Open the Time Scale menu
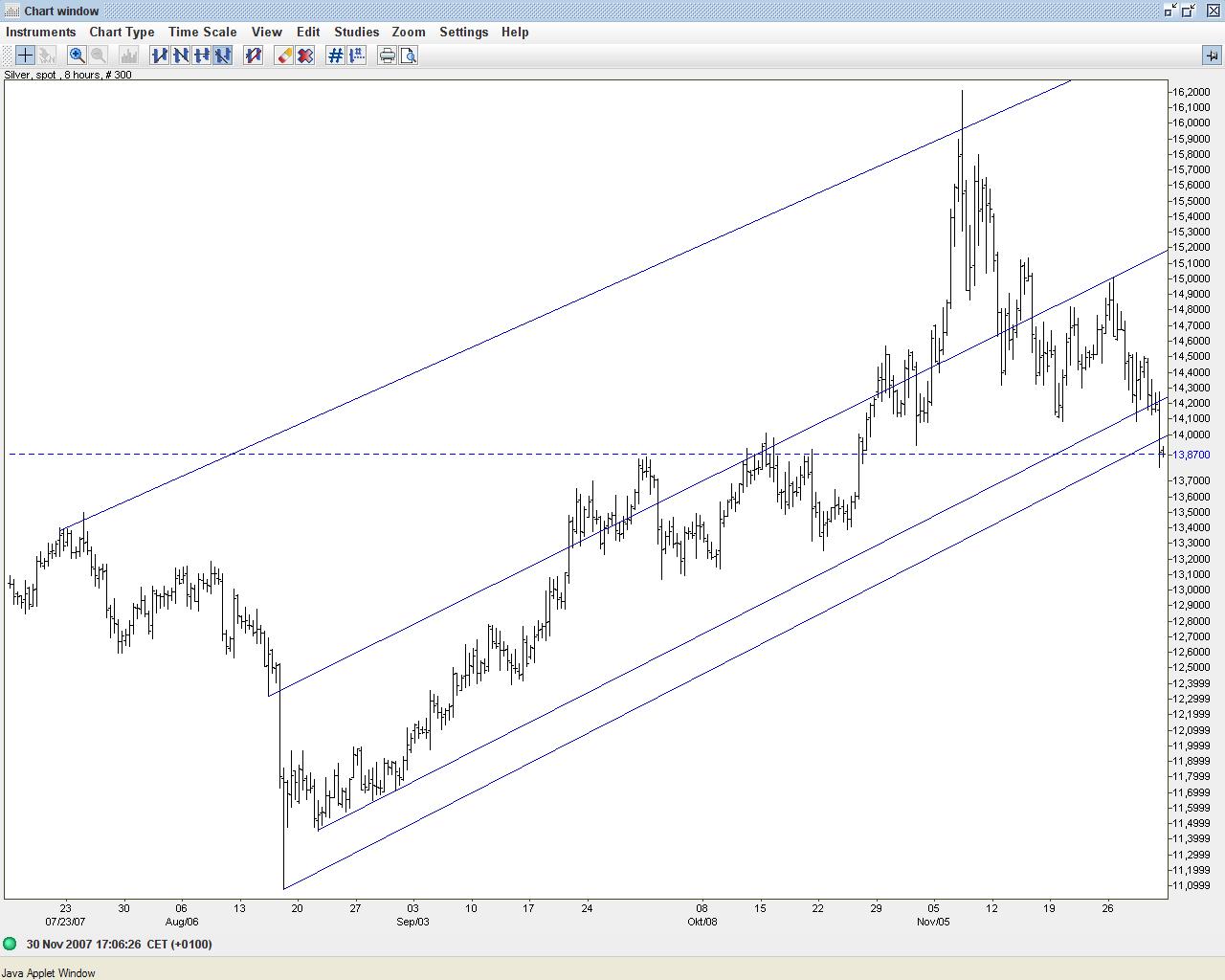Image resolution: width=1225 pixels, height=980 pixels. tap(202, 32)
